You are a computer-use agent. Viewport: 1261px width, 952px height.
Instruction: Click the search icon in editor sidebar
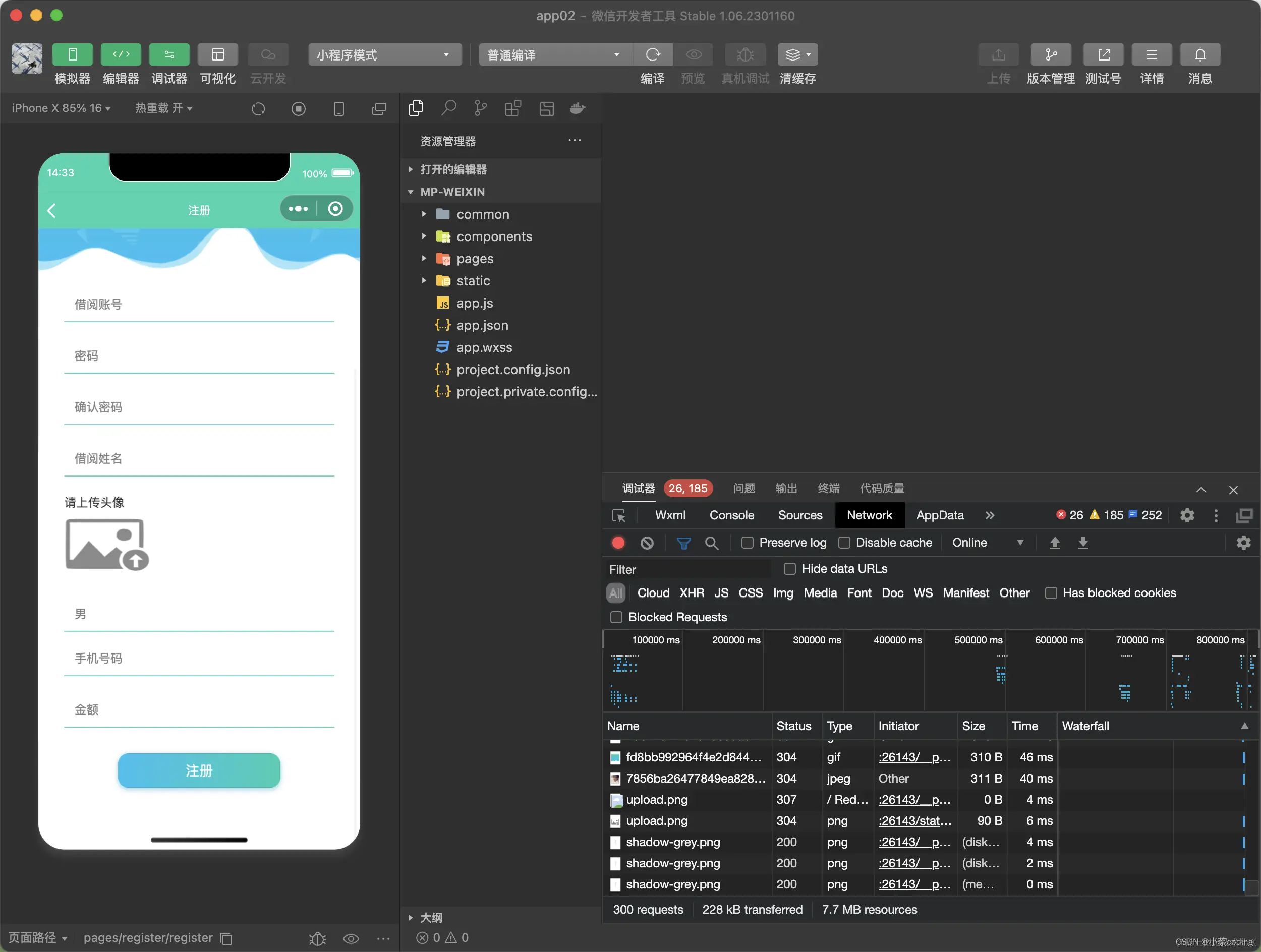(x=448, y=108)
